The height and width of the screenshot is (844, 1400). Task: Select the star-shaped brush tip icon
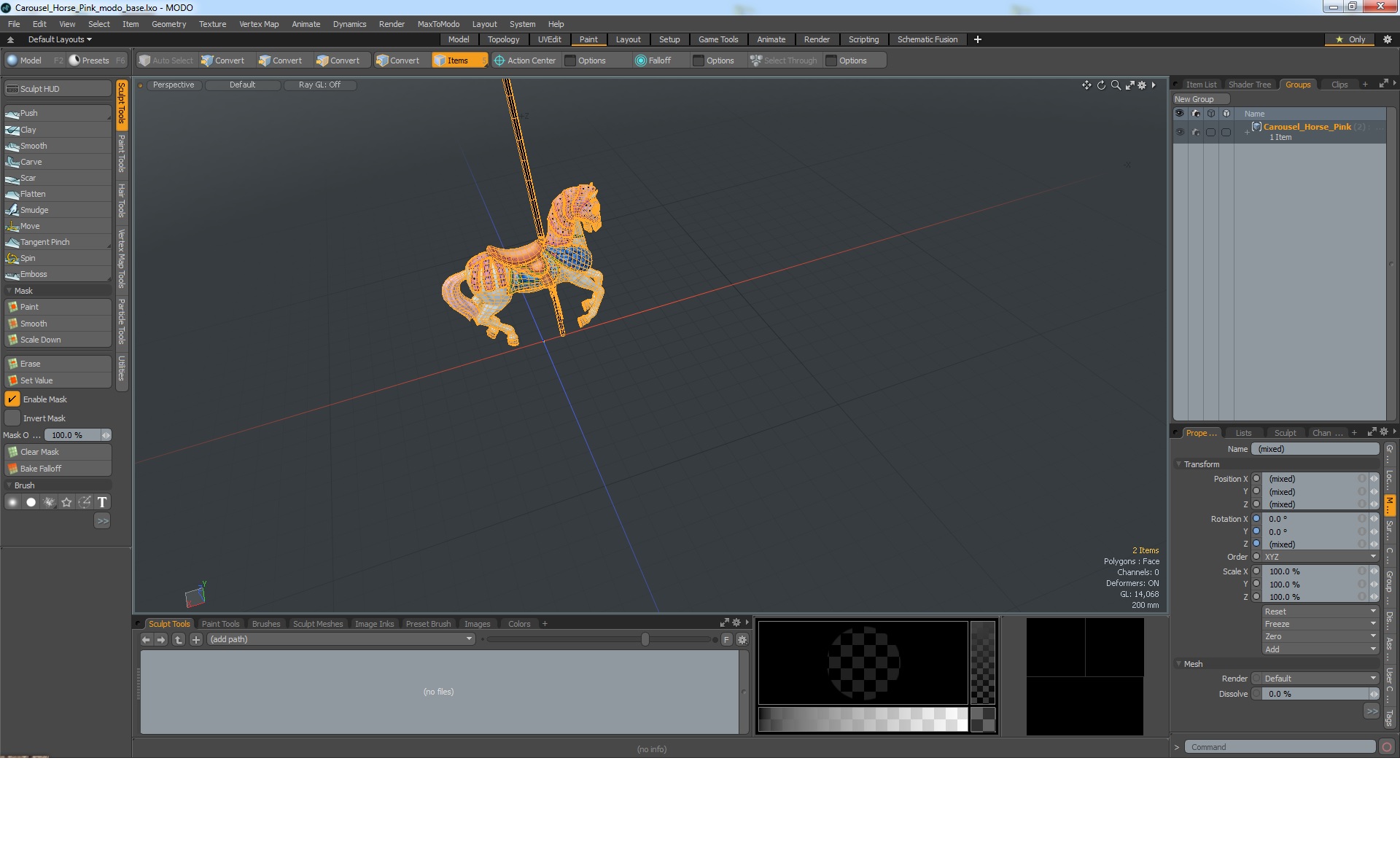coord(66,502)
